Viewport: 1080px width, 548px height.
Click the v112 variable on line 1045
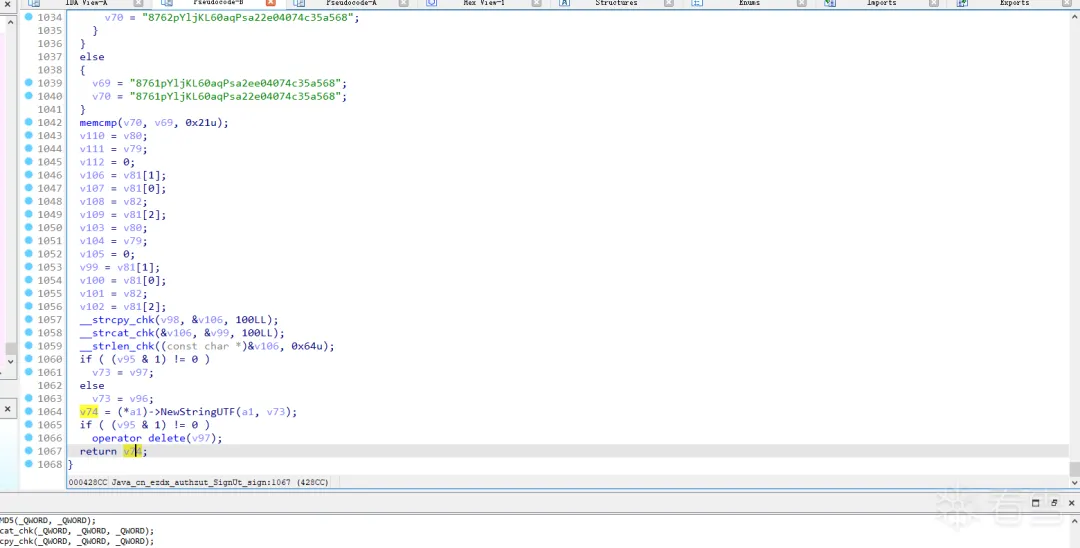click(92, 162)
